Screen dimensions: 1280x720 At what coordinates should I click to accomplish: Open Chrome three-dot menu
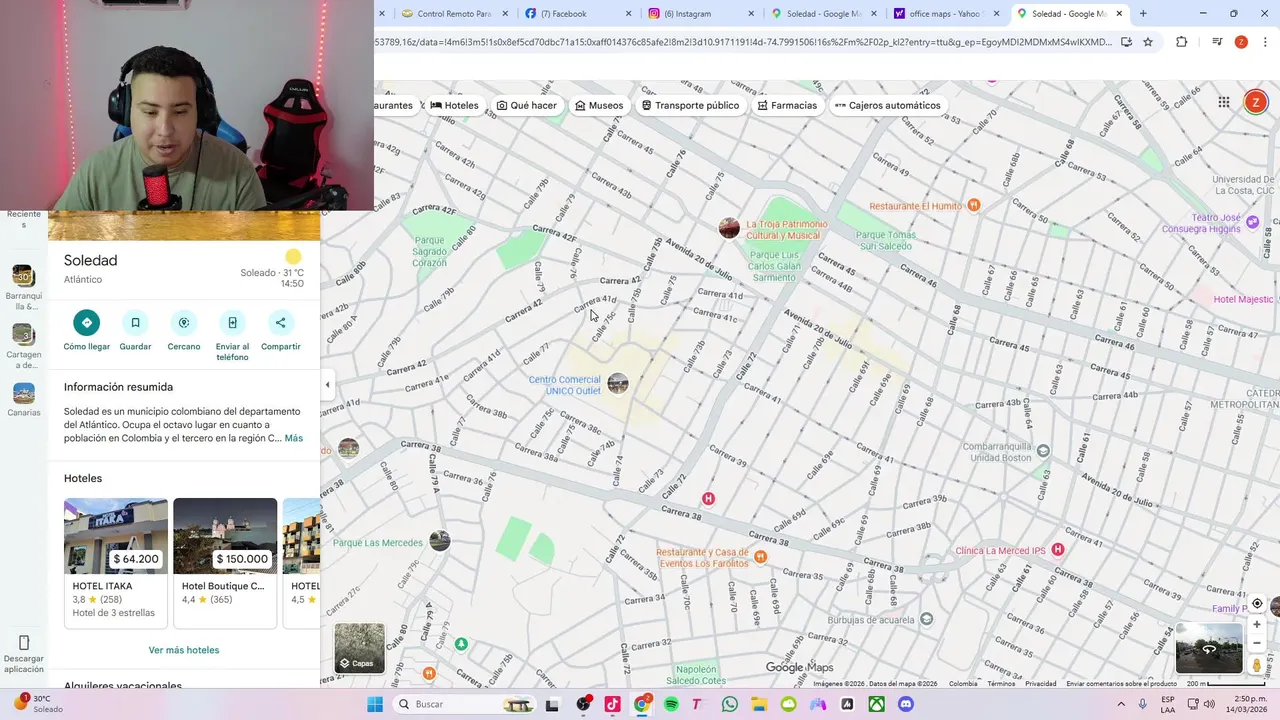pyautogui.click(x=1265, y=42)
